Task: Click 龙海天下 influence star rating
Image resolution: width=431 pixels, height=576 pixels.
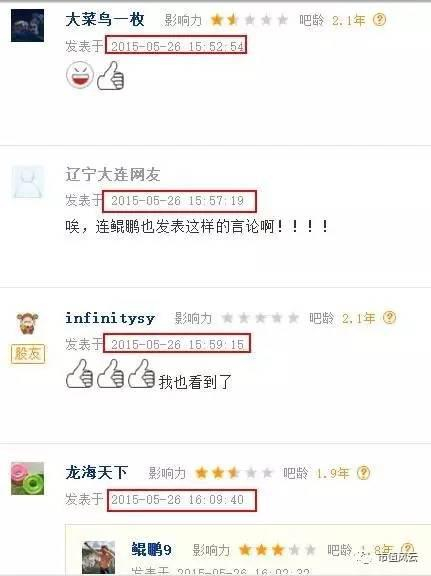Action: 234,473
